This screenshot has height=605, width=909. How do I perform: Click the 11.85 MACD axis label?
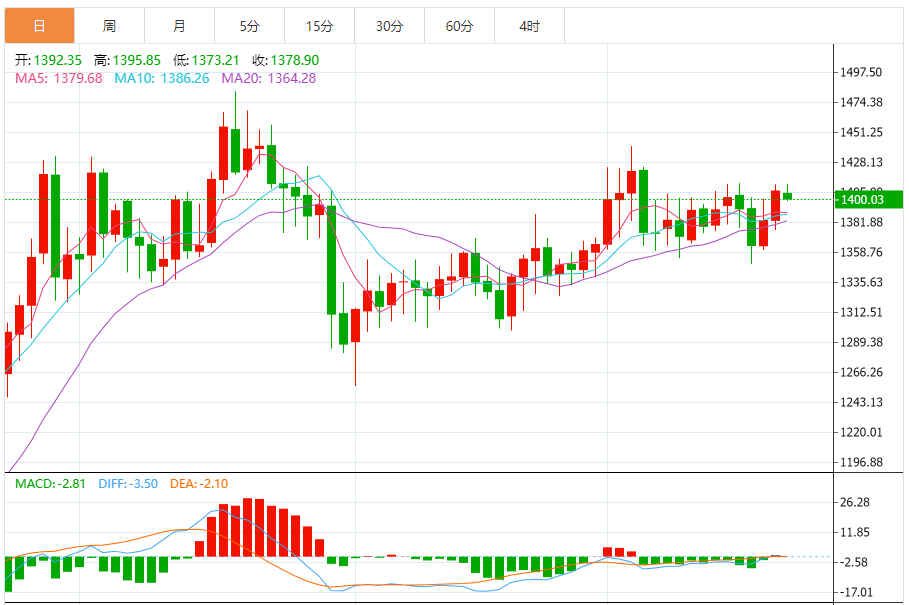[x=855, y=533]
